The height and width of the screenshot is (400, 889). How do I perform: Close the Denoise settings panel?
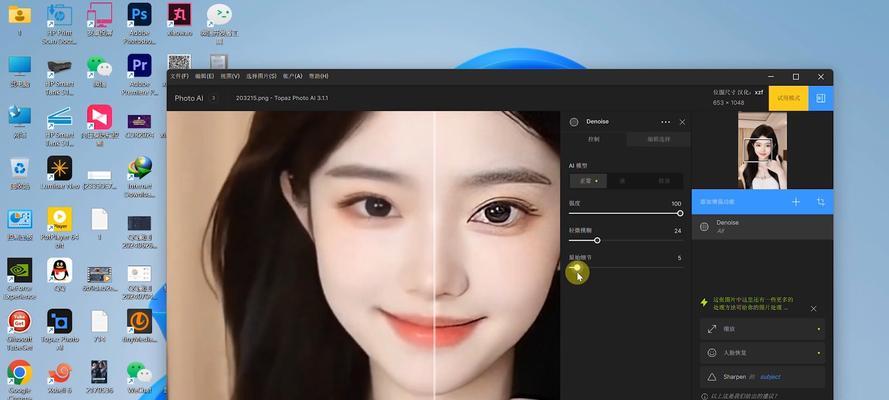click(x=683, y=122)
